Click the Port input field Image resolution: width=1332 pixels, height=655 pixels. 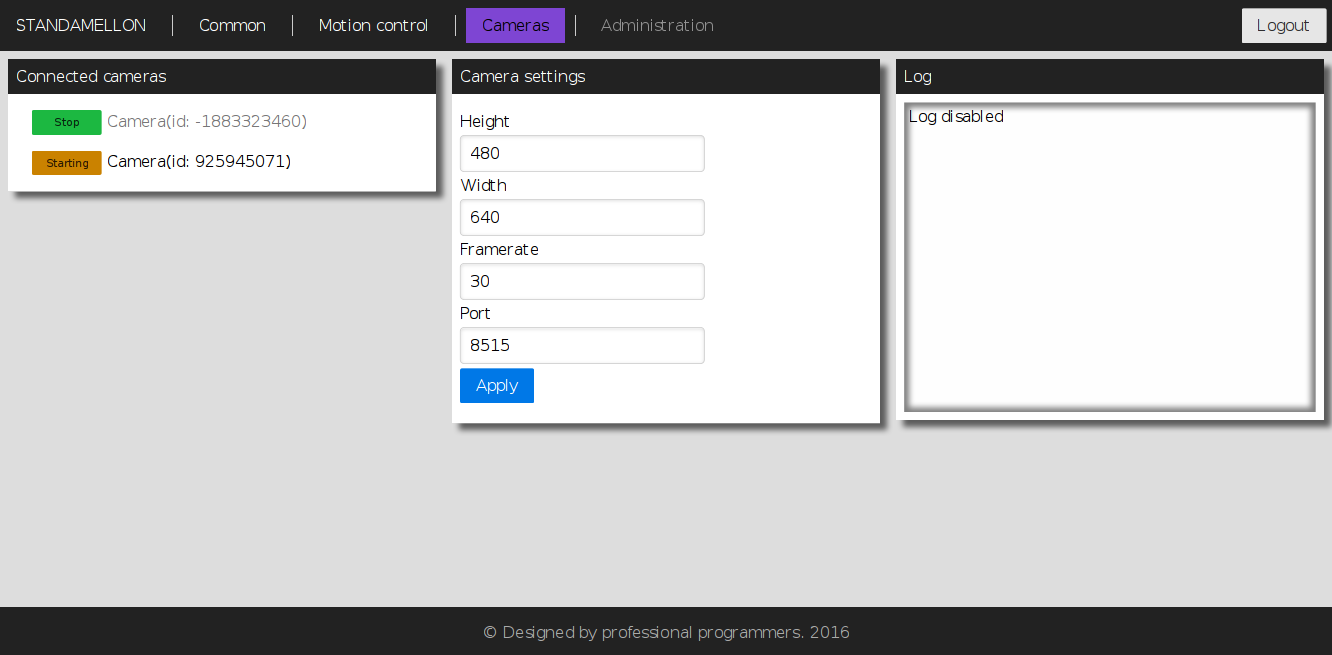tap(582, 345)
